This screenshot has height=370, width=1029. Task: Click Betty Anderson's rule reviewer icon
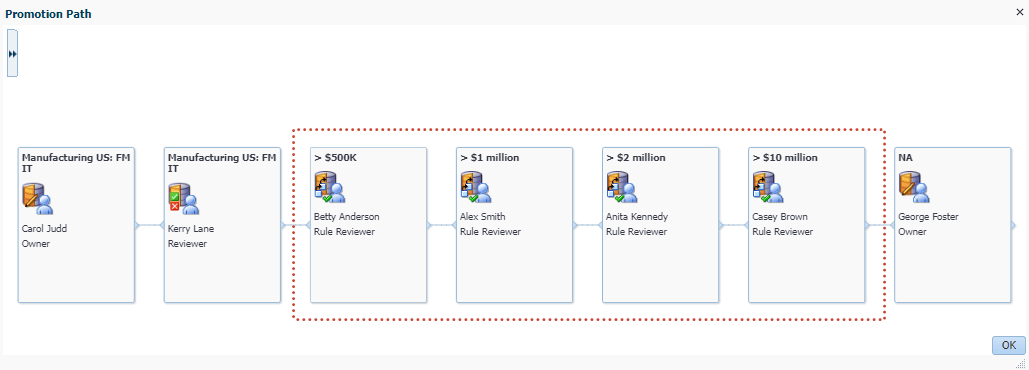coord(329,187)
